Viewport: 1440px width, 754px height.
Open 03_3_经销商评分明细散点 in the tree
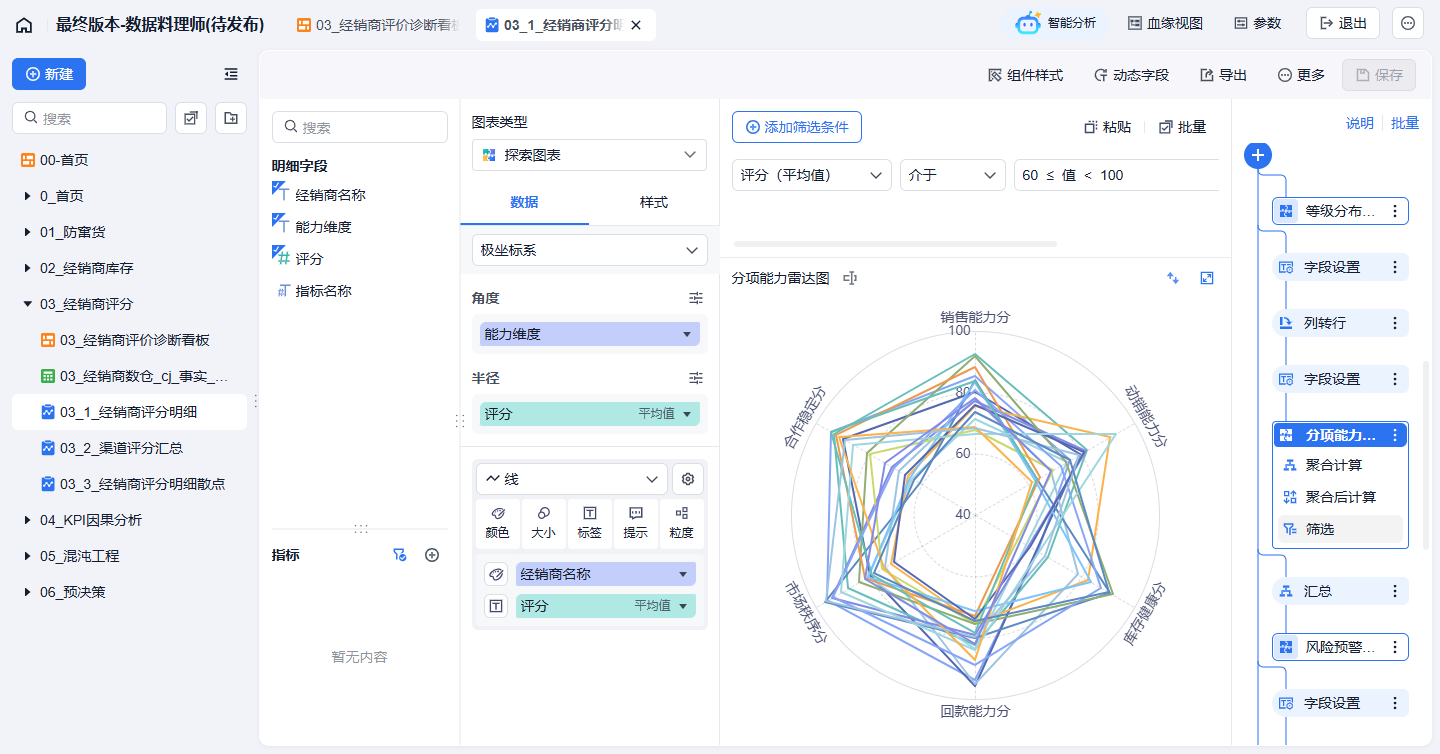(x=129, y=484)
